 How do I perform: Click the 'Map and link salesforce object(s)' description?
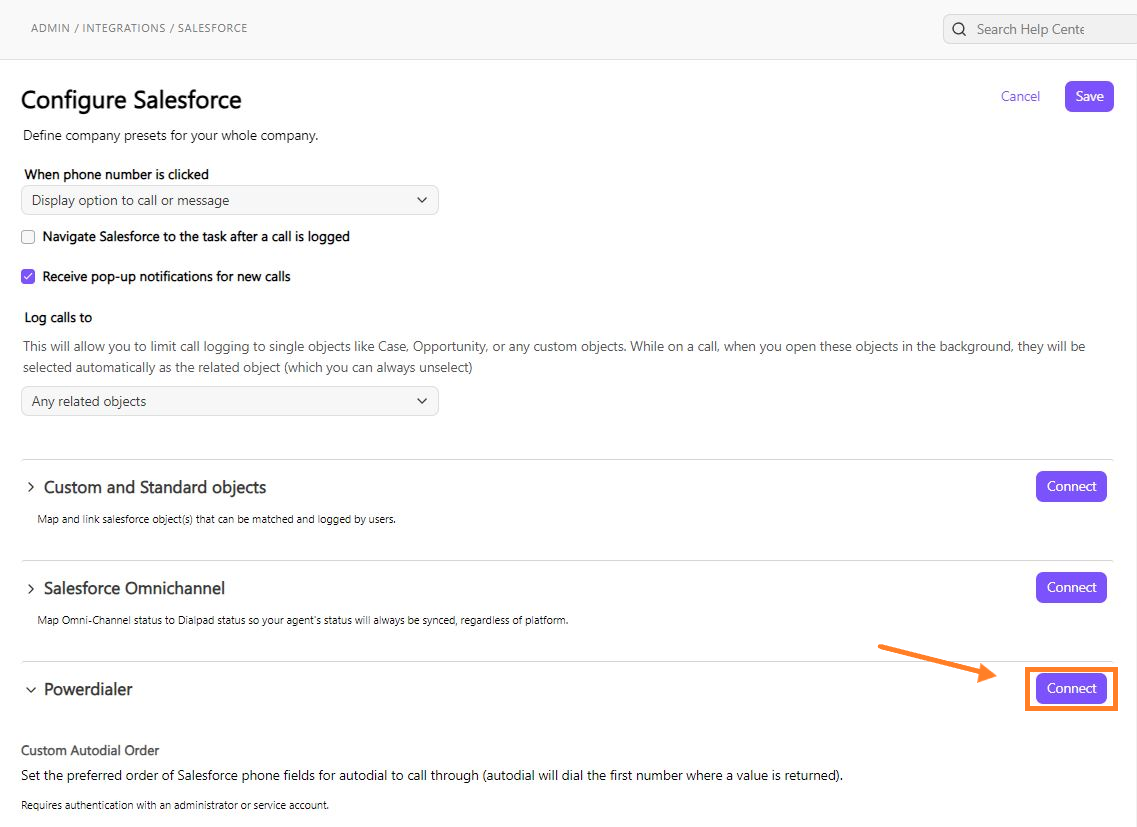coord(216,519)
